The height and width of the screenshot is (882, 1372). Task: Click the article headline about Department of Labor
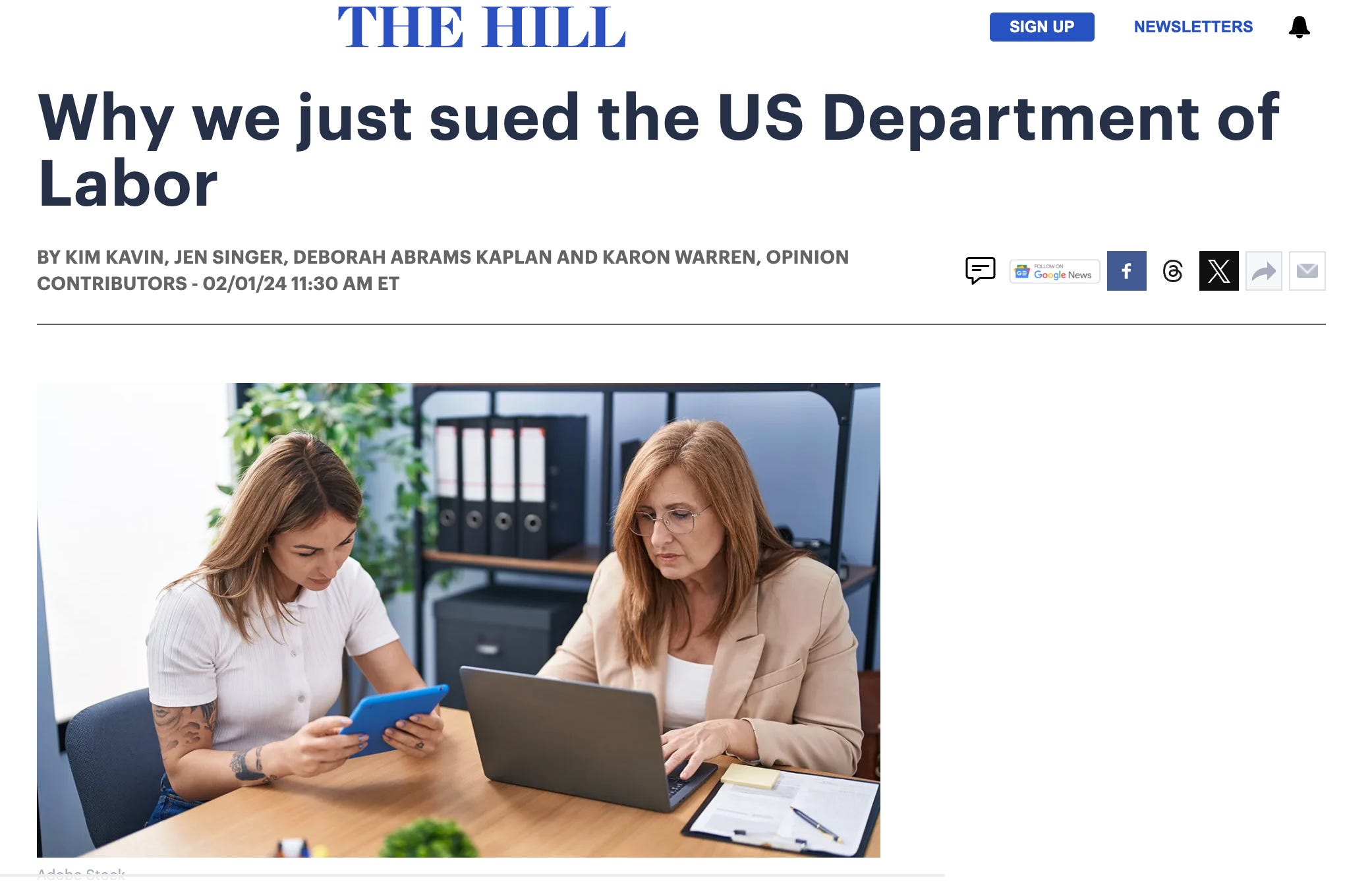(x=659, y=150)
